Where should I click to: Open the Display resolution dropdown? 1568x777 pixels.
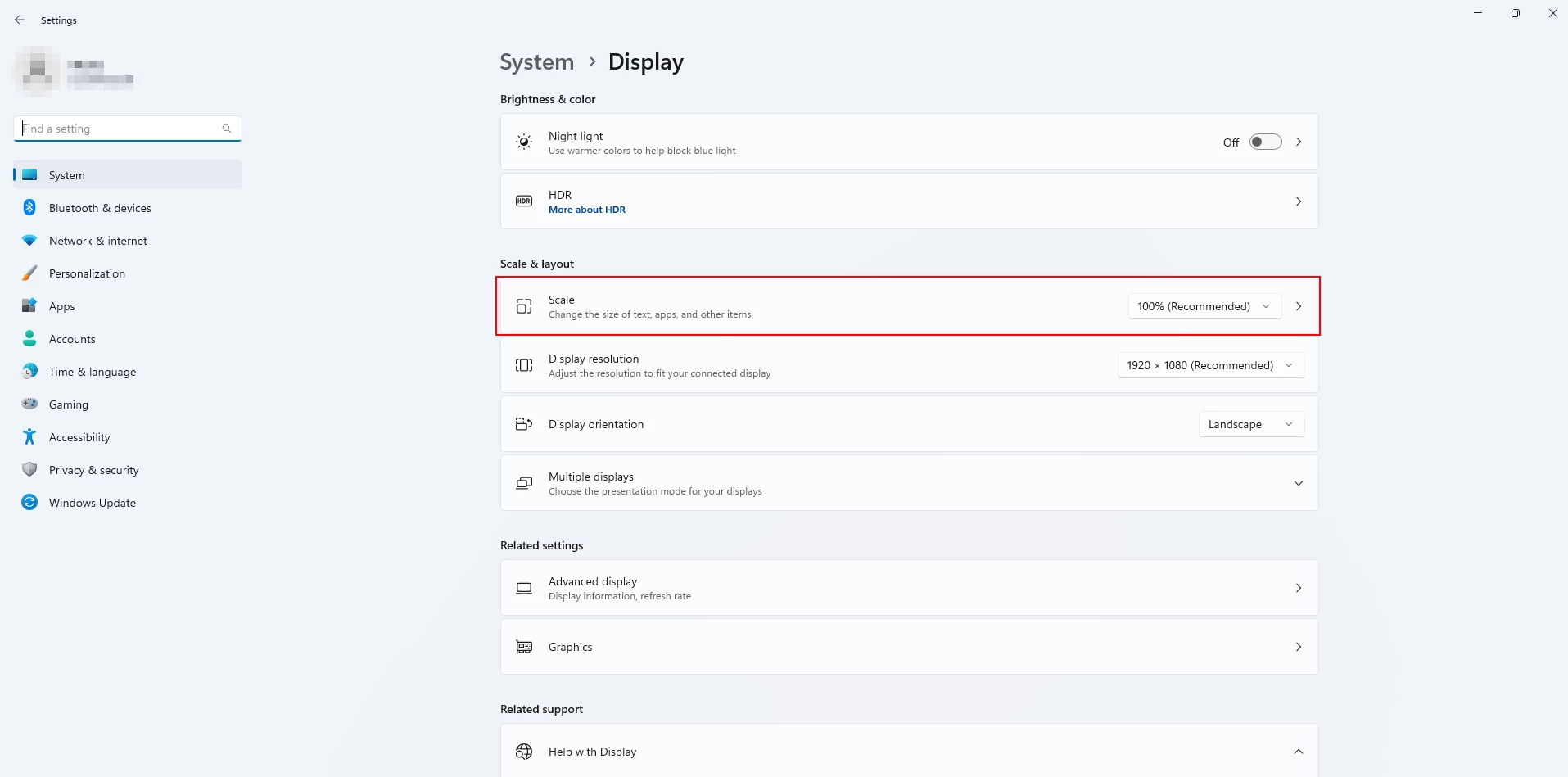coord(1211,365)
